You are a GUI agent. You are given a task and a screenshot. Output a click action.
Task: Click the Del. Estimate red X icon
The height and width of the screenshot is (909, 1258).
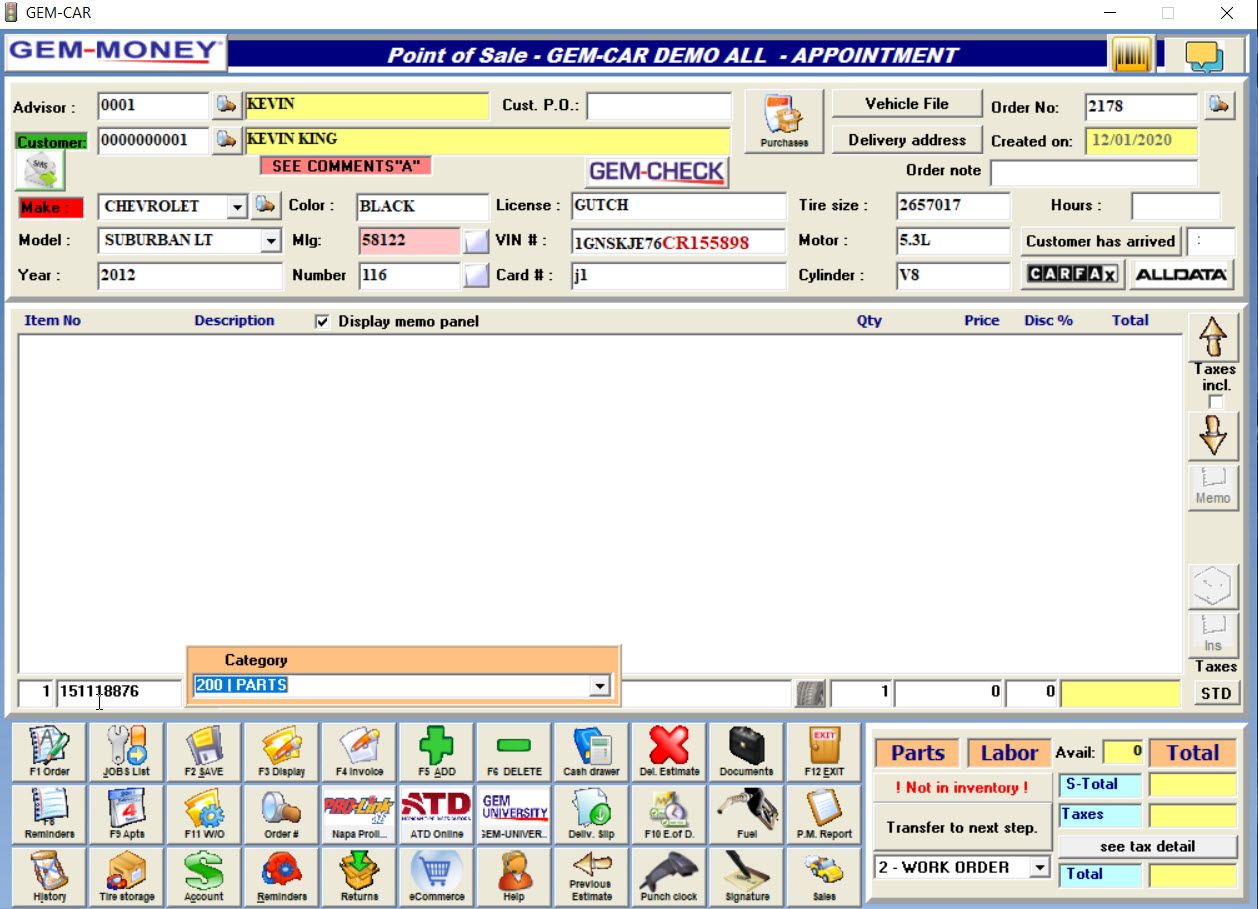(x=669, y=752)
